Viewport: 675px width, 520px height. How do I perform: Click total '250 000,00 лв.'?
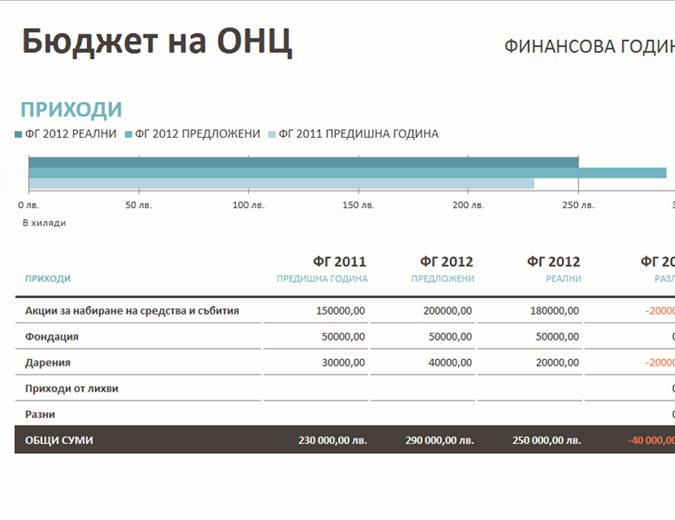pos(547,440)
